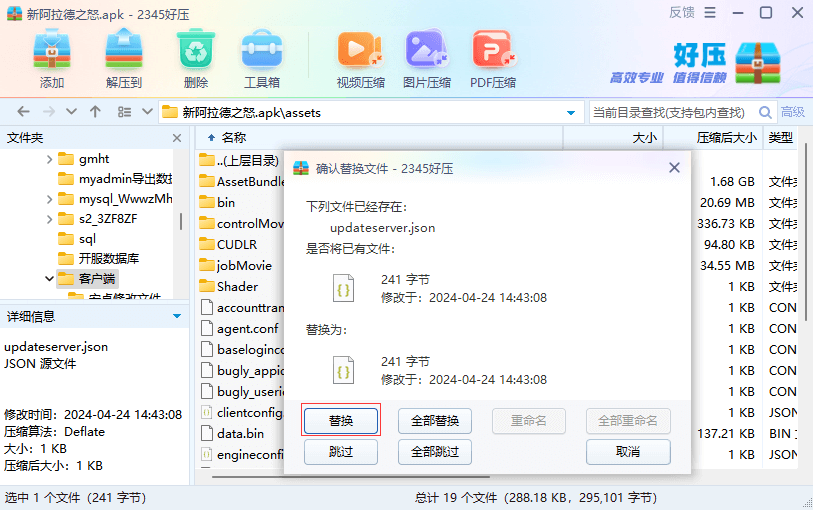813x510 pixels.
Task: Expand the gmht tree node
Action: pos(49,159)
